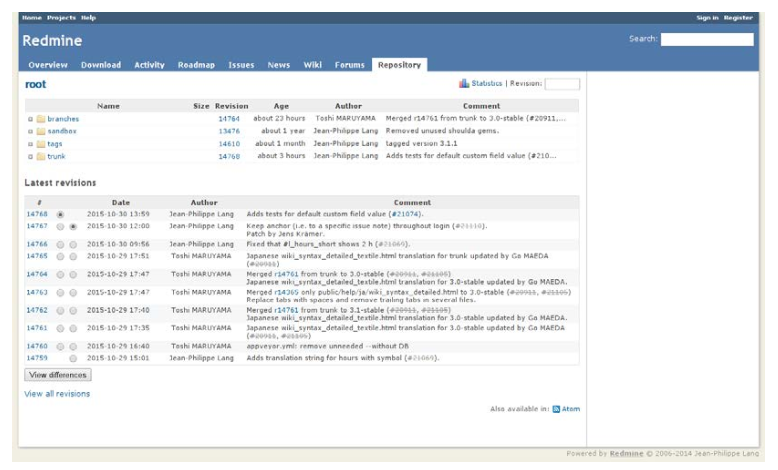This screenshot has width=778, height=470.
Task: Follow the View all revisions link
Action: [x=57, y=394]
